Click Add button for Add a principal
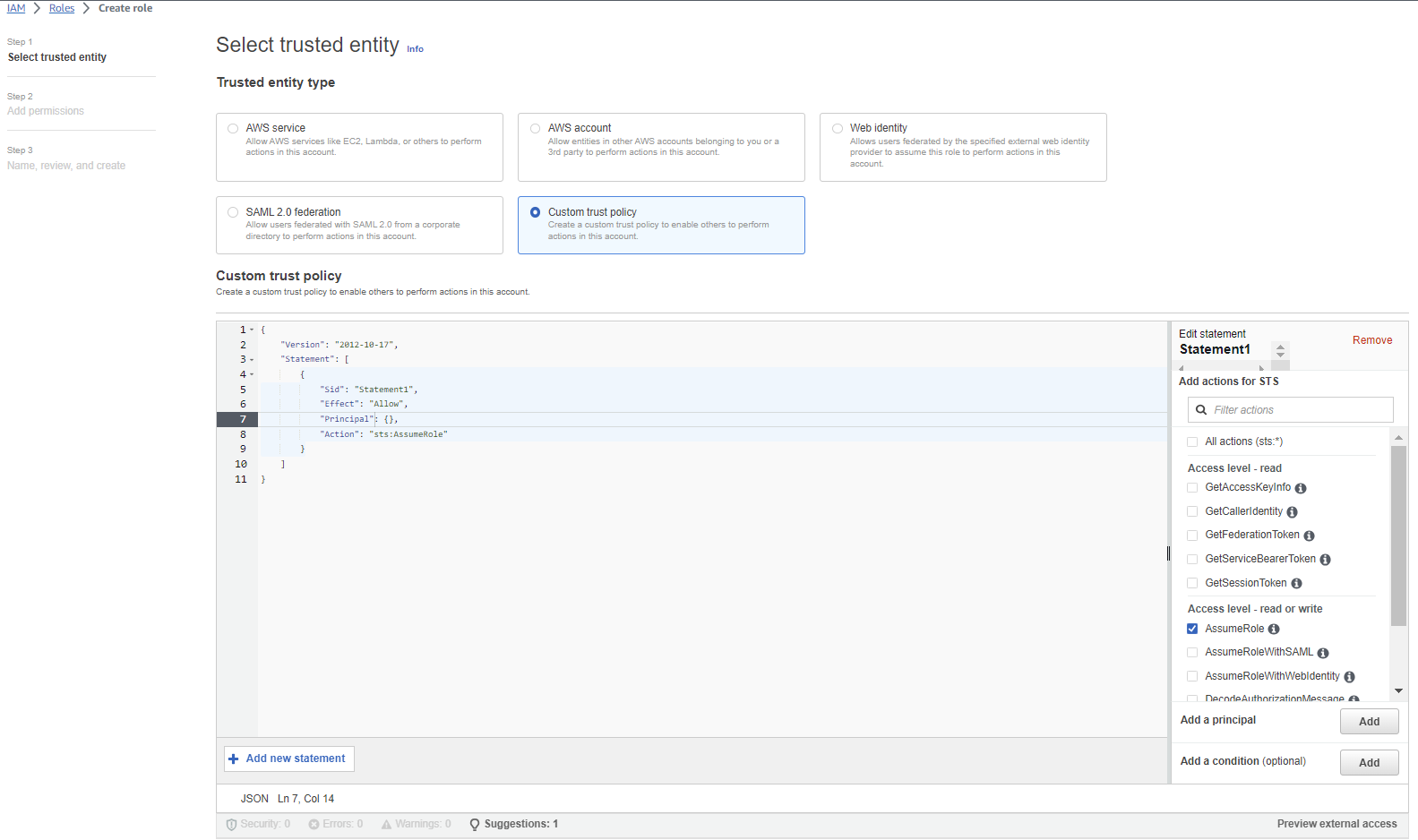Image resolution: width=1418 pixels, height=840 pixels. pos(1369,722)
